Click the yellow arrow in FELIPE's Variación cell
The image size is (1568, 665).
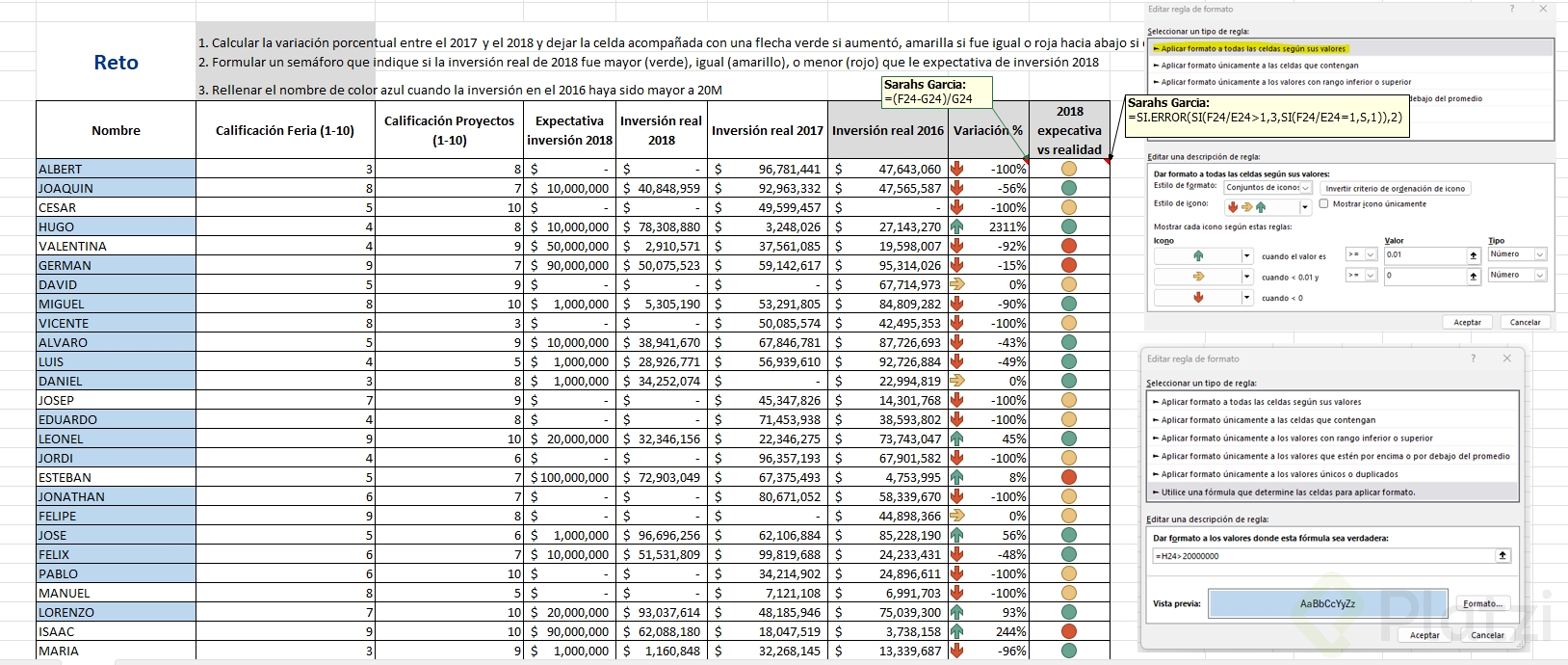pyautogui.click(x=957, y=516)
